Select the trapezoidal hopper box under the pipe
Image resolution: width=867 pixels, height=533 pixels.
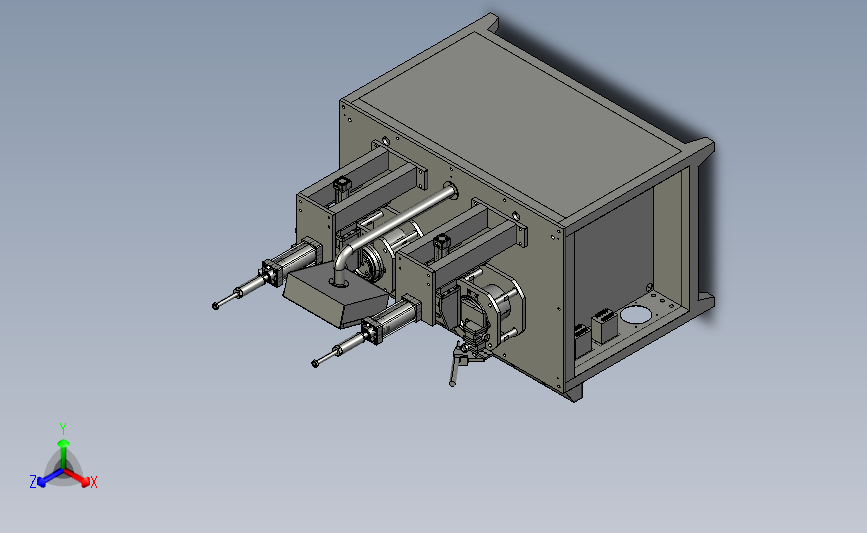(336, 296)
